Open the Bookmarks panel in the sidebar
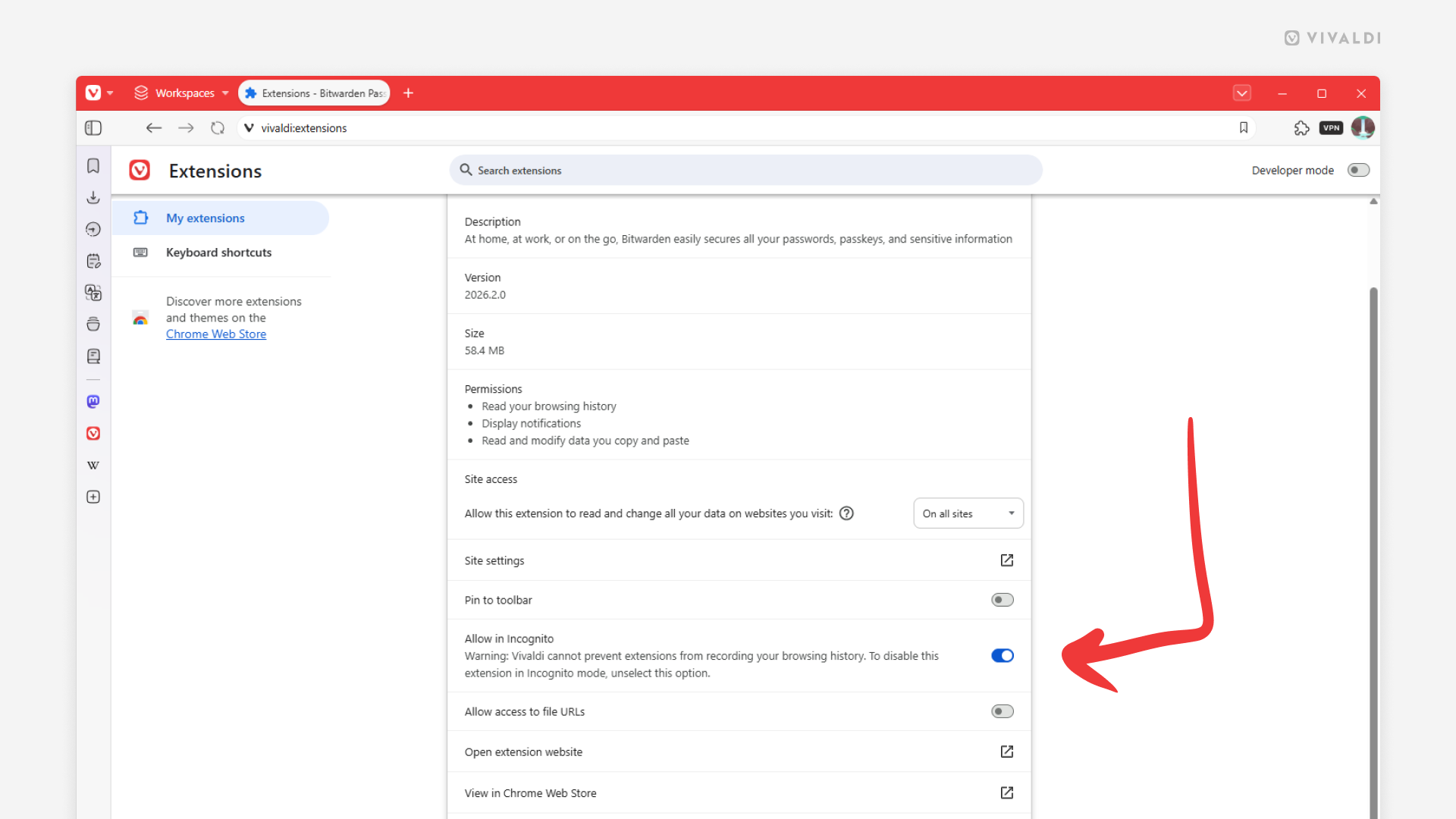 click(93, 166)
